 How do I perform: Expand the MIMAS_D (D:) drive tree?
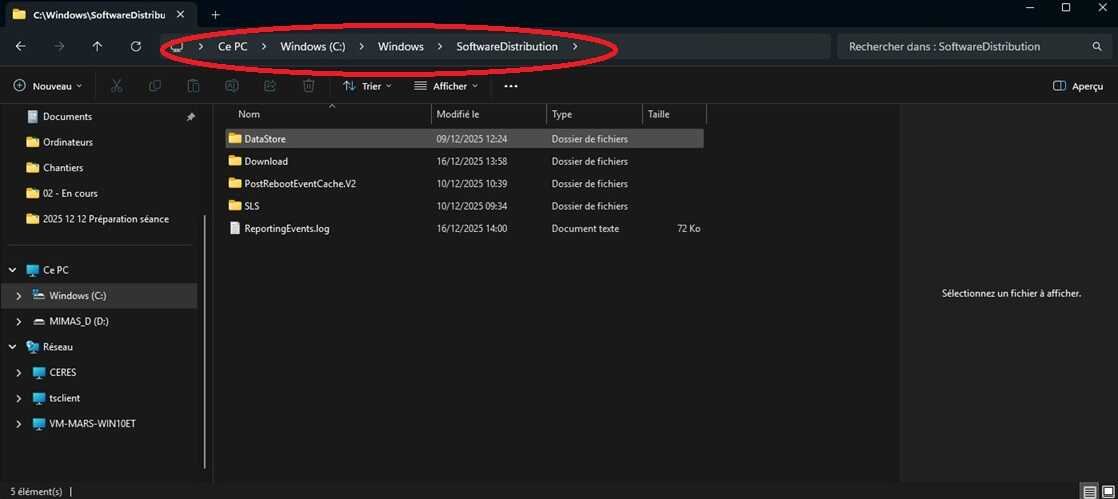pos(19,321)
